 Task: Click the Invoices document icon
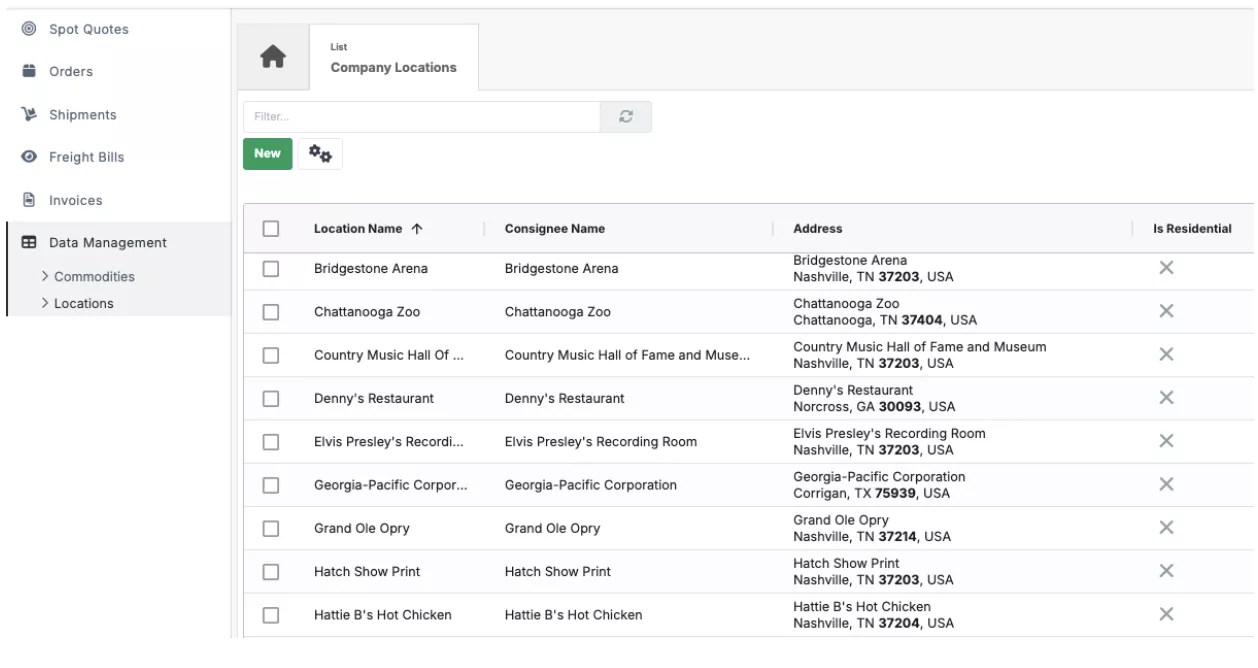29,200
